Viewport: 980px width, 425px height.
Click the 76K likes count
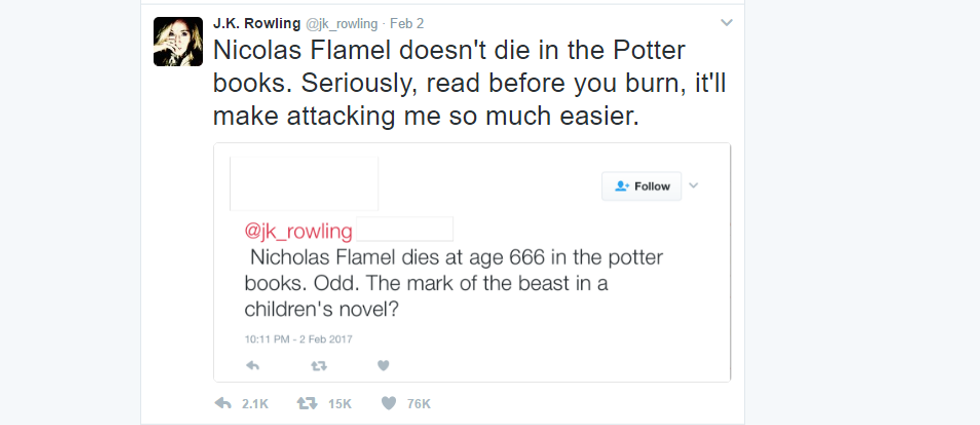click(418, 404)
